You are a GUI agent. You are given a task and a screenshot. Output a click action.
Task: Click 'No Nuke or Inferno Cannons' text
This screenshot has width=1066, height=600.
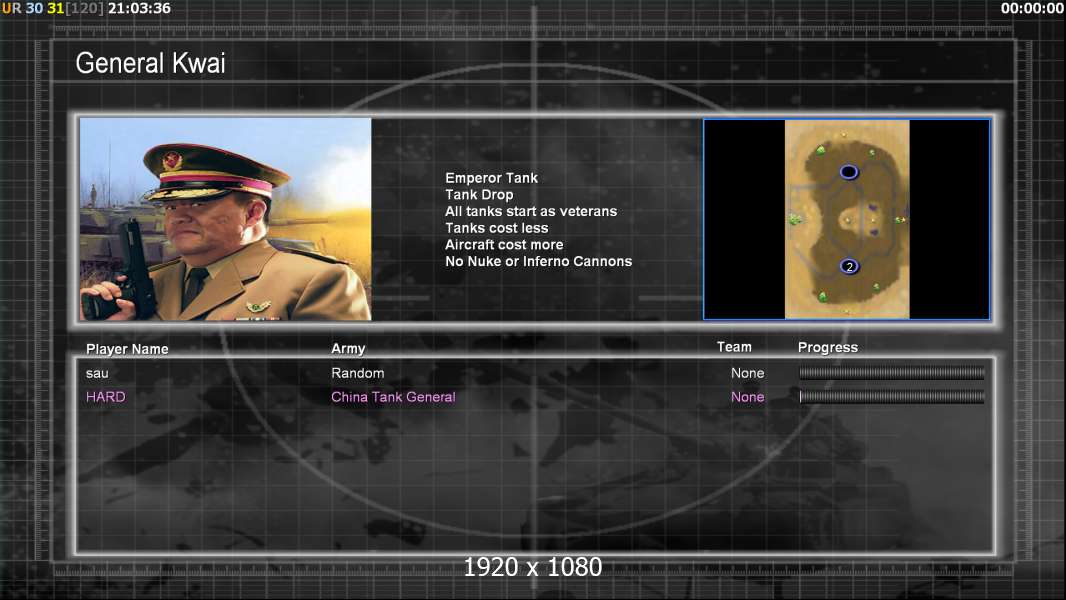[x=538, y=261]
